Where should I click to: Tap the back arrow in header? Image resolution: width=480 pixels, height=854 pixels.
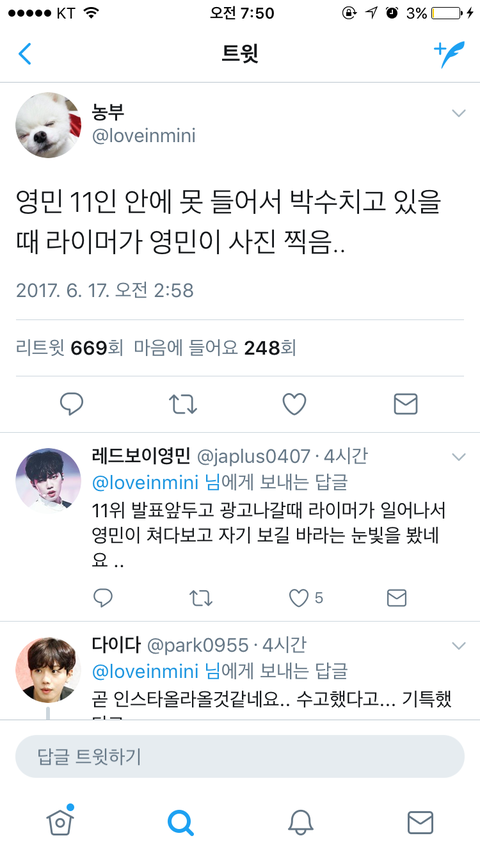click(x=25, y=54)
